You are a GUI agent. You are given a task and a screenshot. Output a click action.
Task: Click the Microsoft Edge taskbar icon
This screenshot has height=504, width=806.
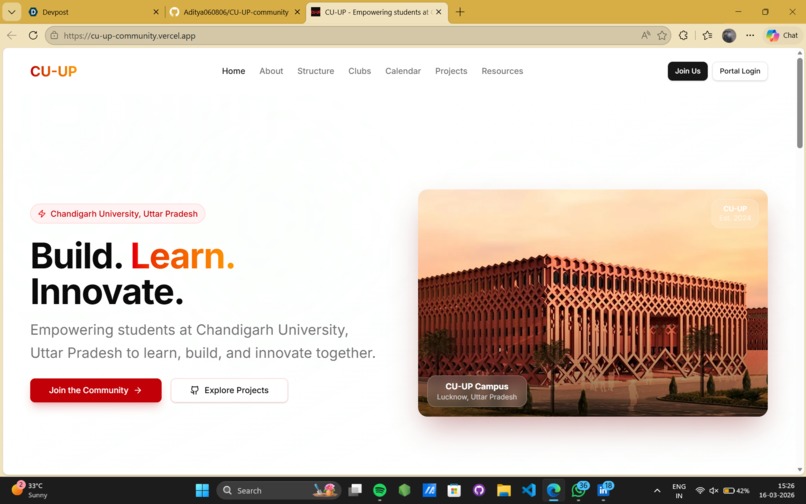pos(553,490)
